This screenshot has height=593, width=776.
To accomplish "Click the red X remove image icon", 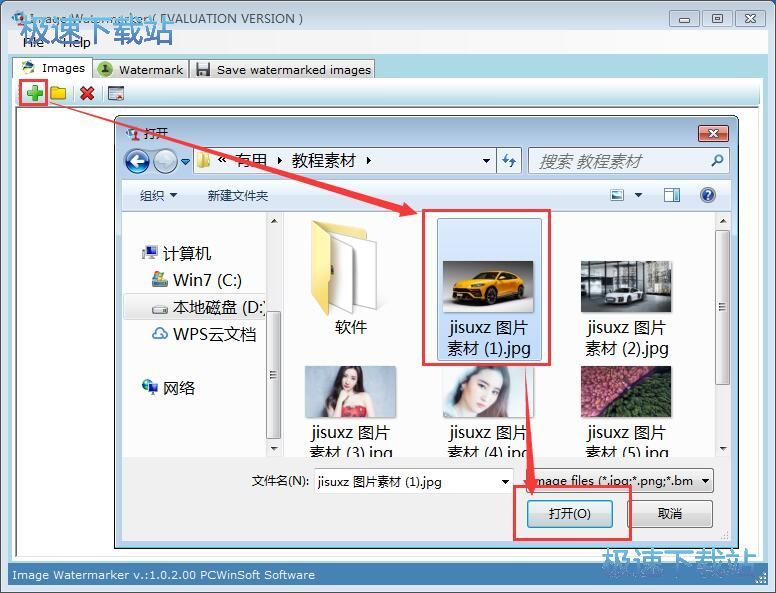I will click(87, 93).
